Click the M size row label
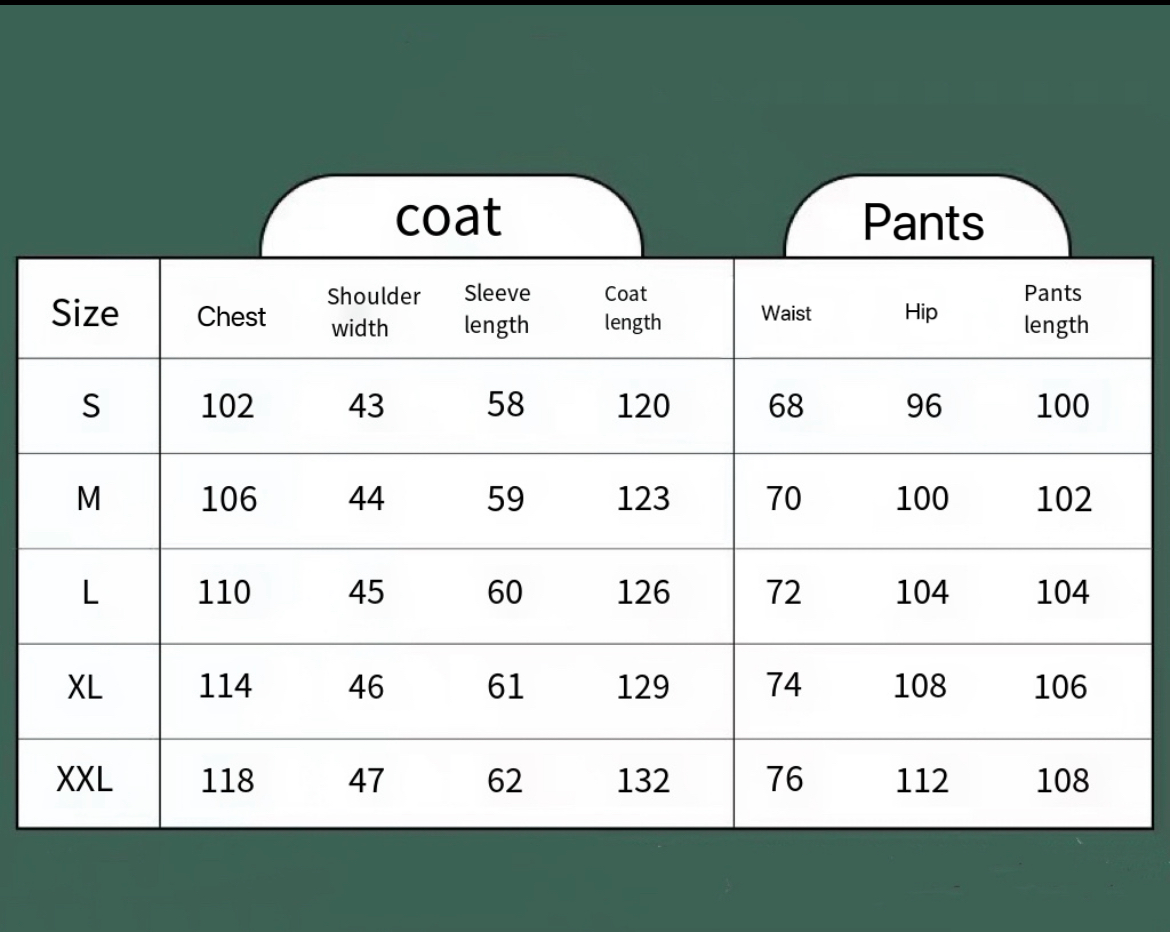This screenshot has height=932, width=1170. tap(89, 498)
